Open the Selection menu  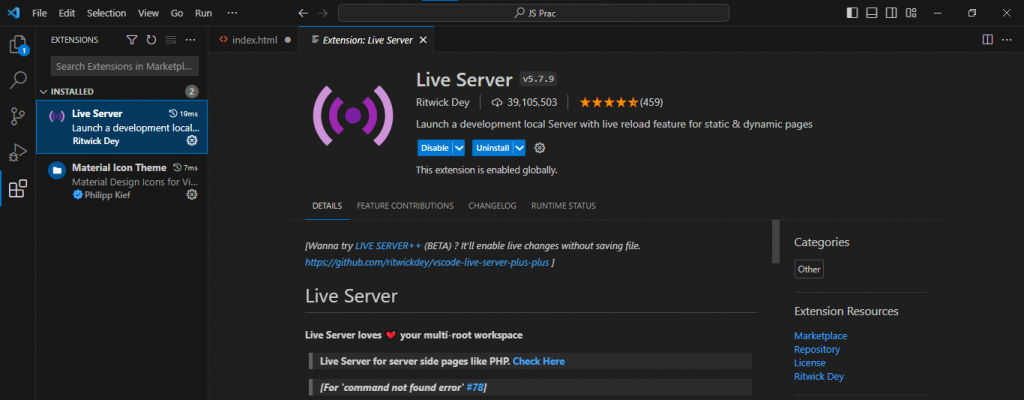[106, 13]
